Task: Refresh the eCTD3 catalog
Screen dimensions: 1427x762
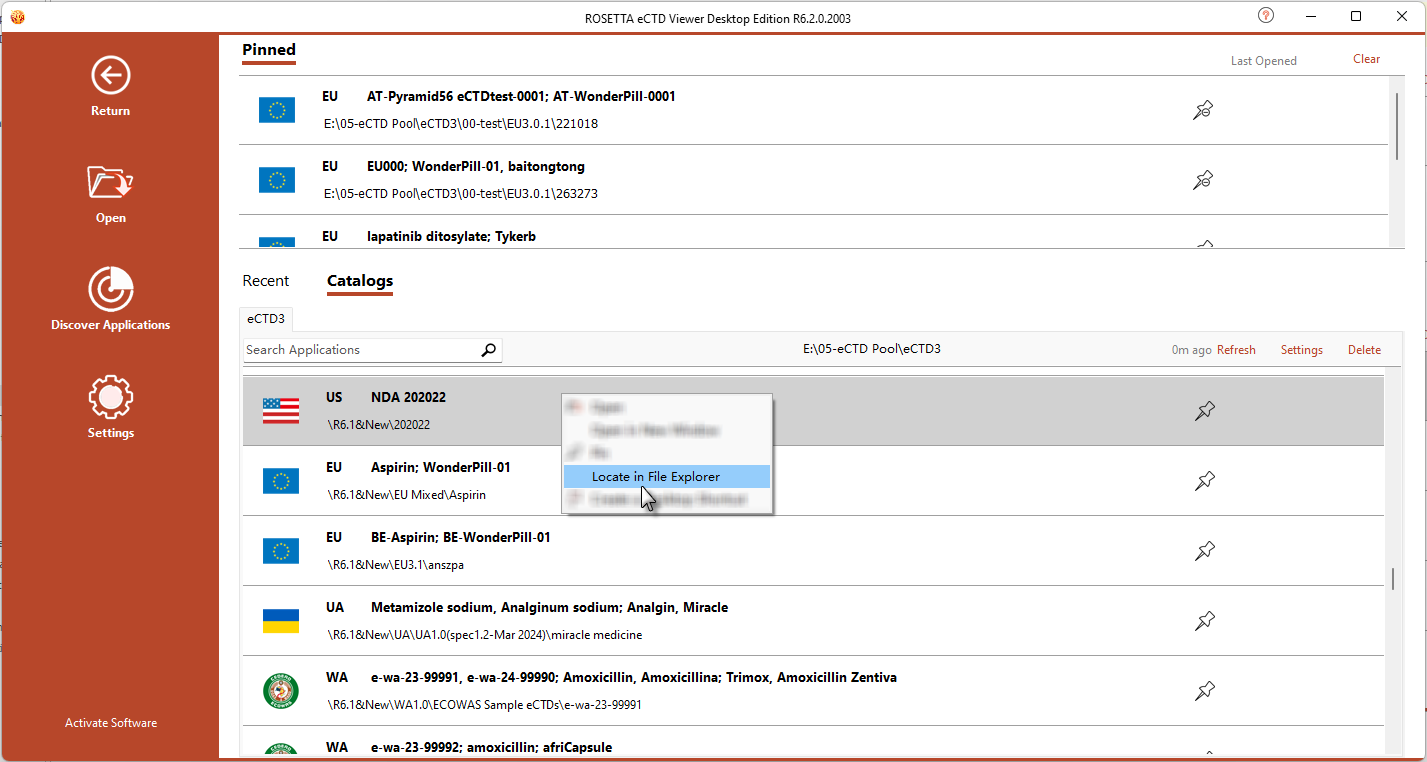Action: pyautogui.click(x=1236, y=350)
